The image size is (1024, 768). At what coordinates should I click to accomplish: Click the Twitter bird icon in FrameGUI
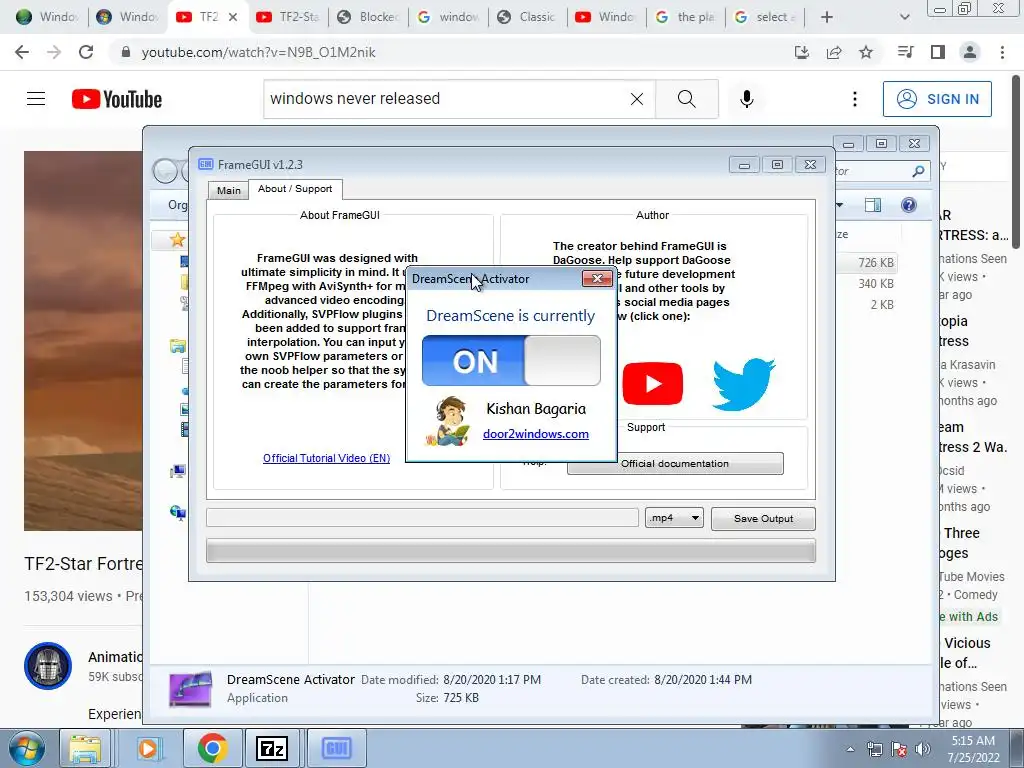[743, 383]
